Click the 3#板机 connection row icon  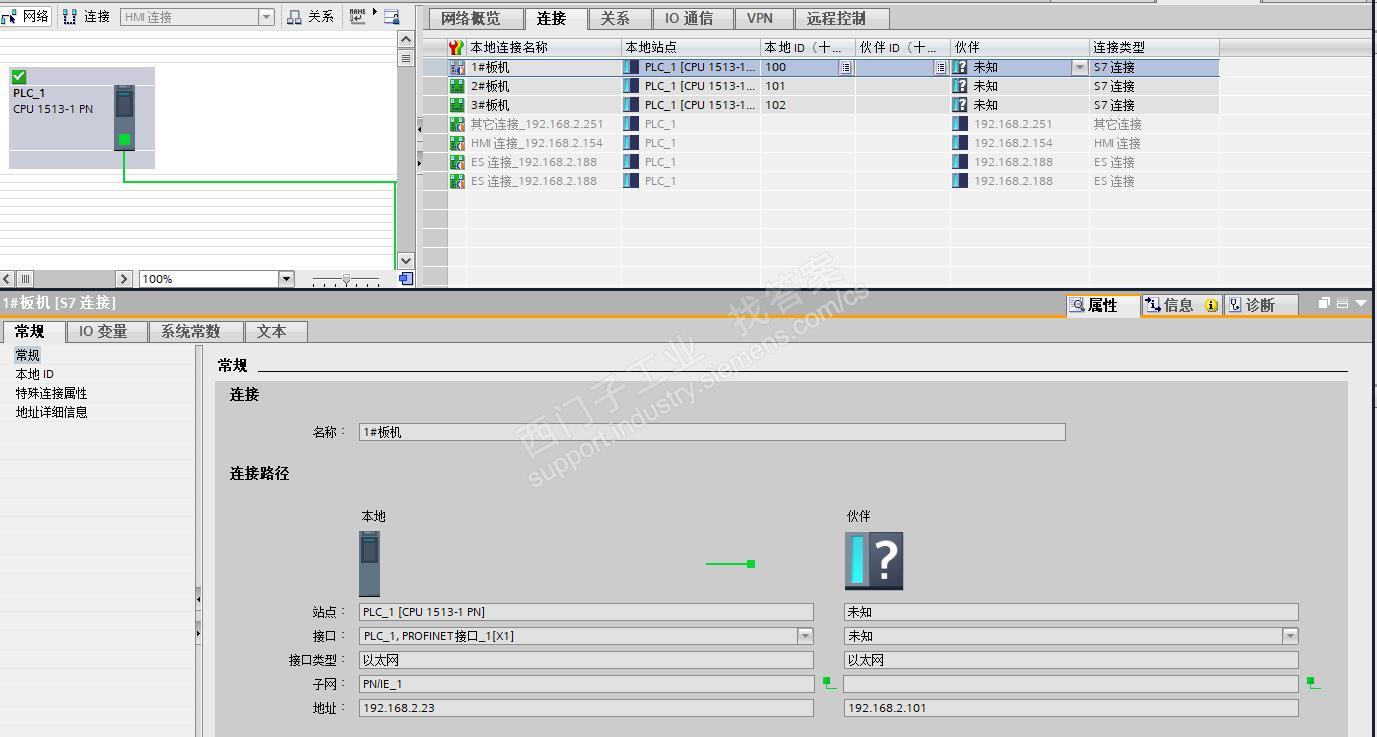click(x=457, y=105)
